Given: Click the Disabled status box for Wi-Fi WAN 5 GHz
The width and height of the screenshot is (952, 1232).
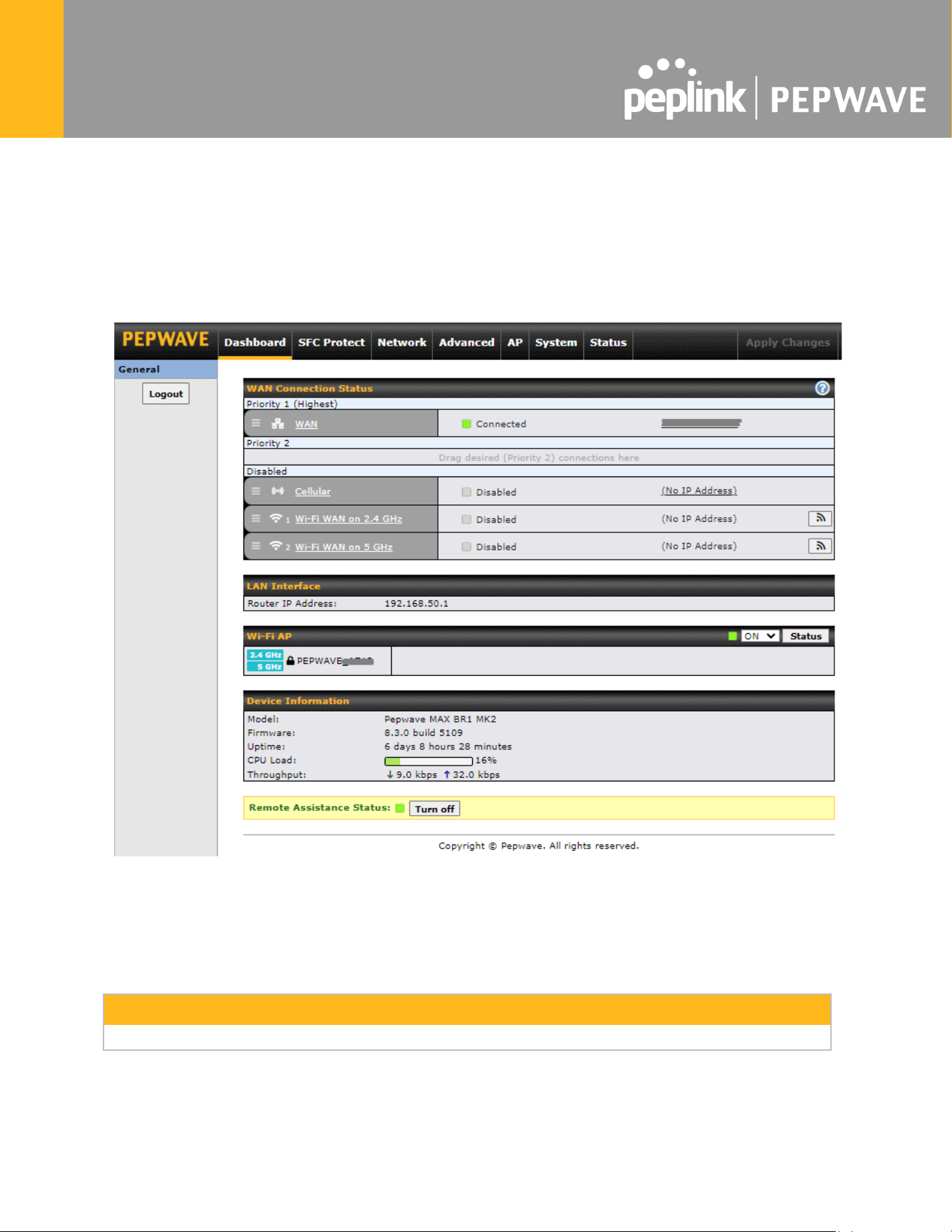Looking at the screenshot, I should pos(467,546).
